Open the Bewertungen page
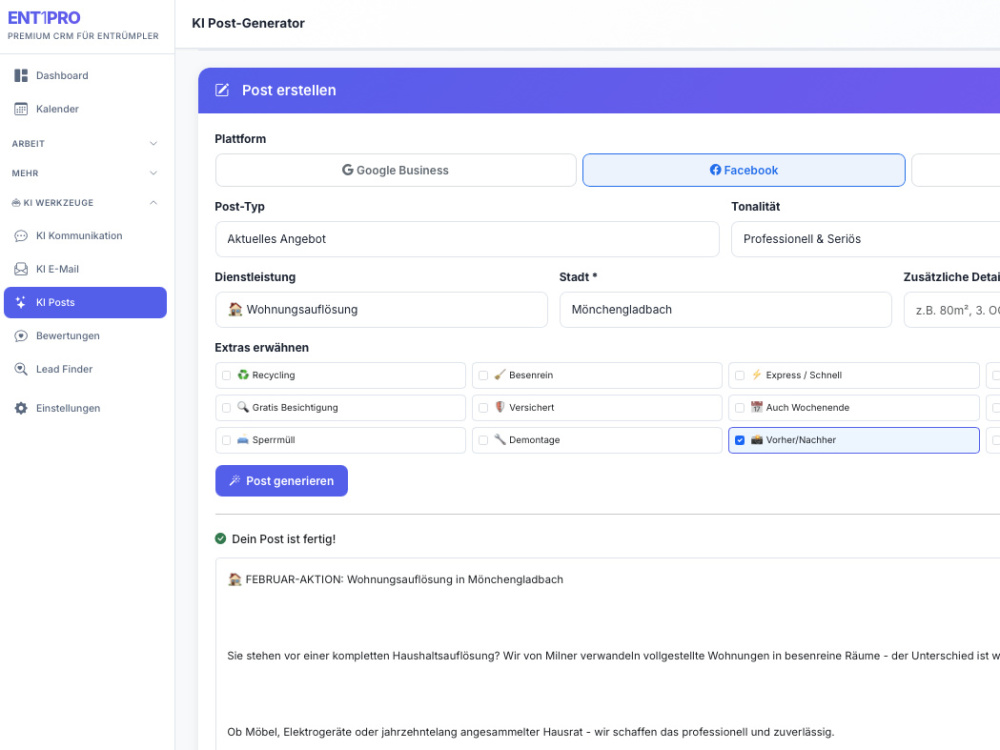 point(85,336)
